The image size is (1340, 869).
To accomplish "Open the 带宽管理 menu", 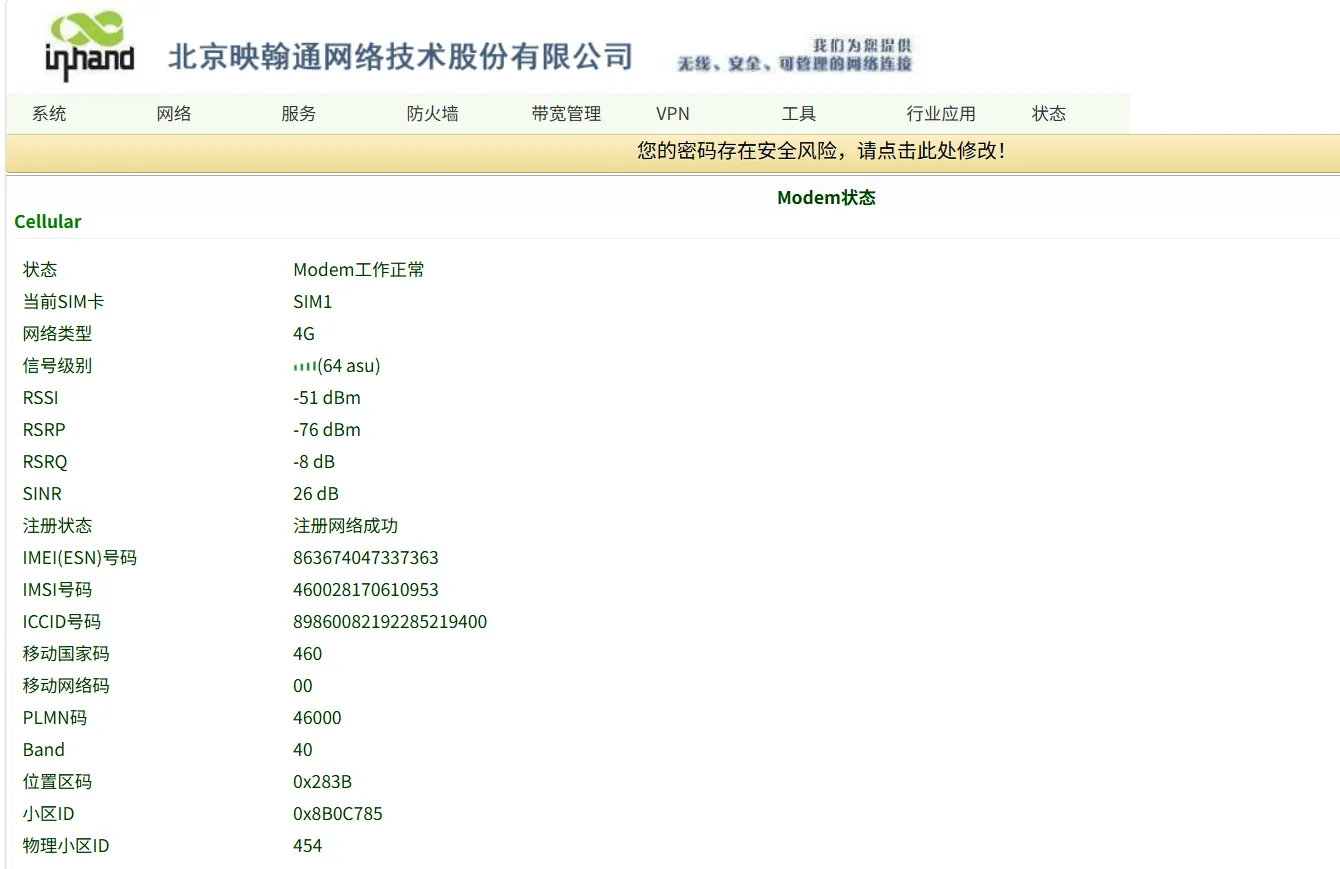I will [566, 114].
